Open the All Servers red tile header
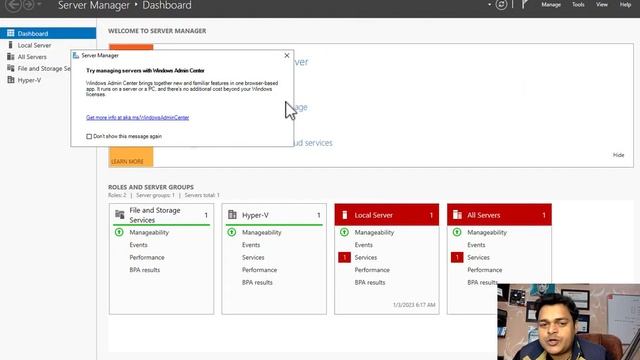 (499, 215)
